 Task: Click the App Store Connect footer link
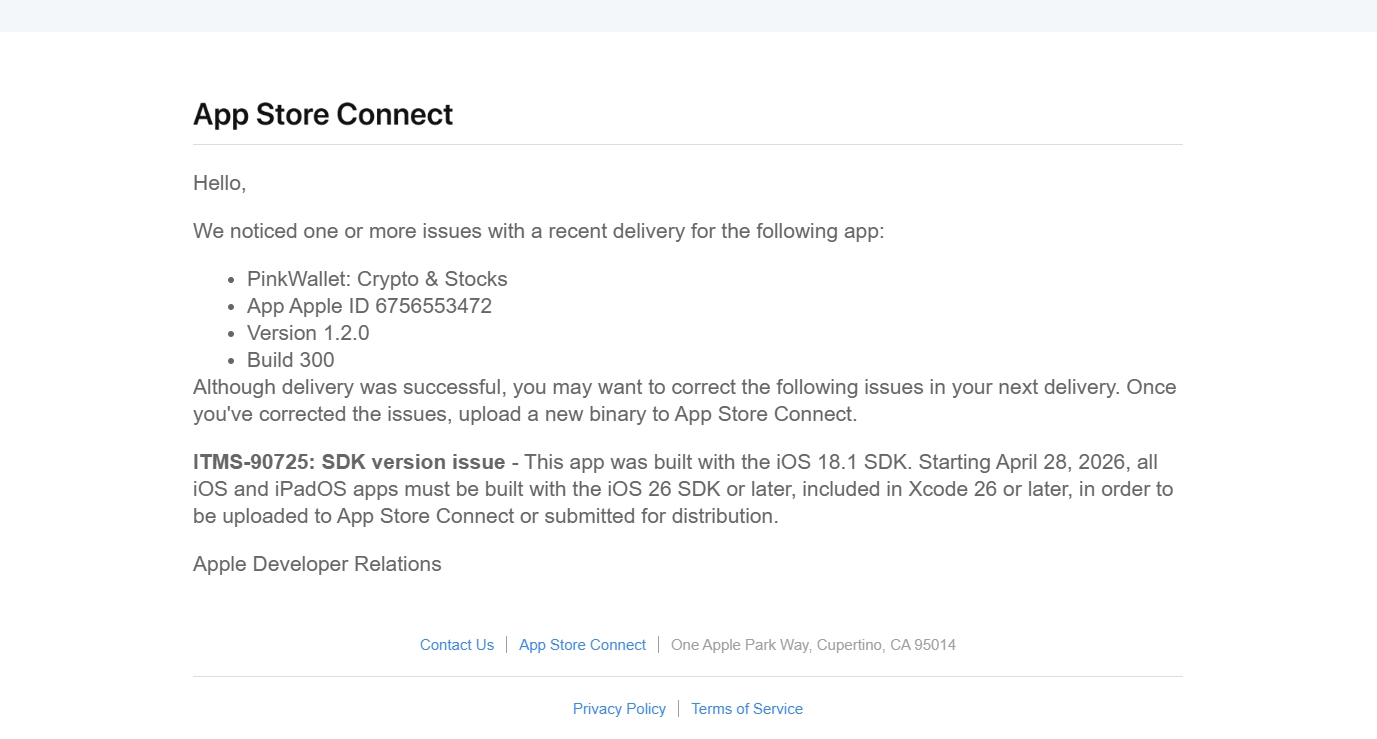coord(582,645)
